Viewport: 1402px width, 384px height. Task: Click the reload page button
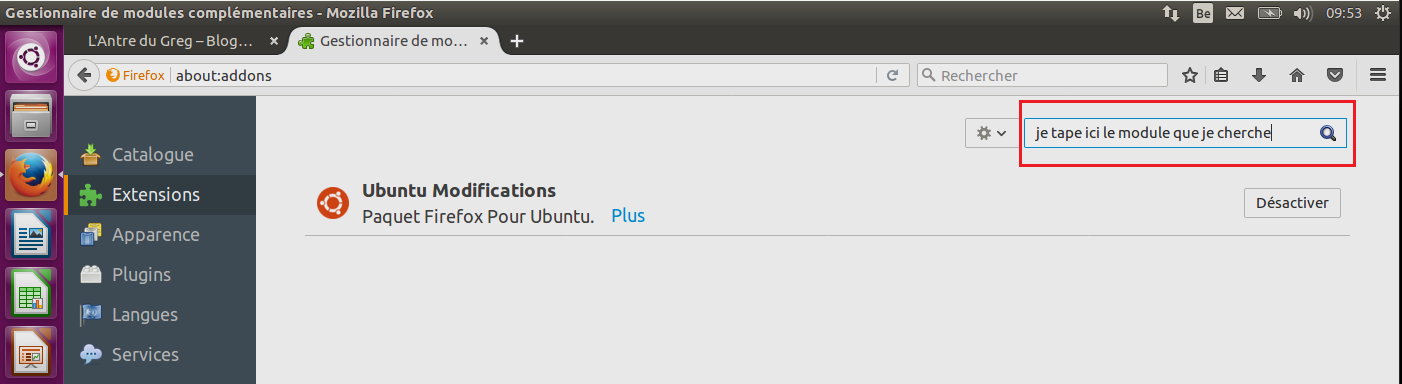892,75
